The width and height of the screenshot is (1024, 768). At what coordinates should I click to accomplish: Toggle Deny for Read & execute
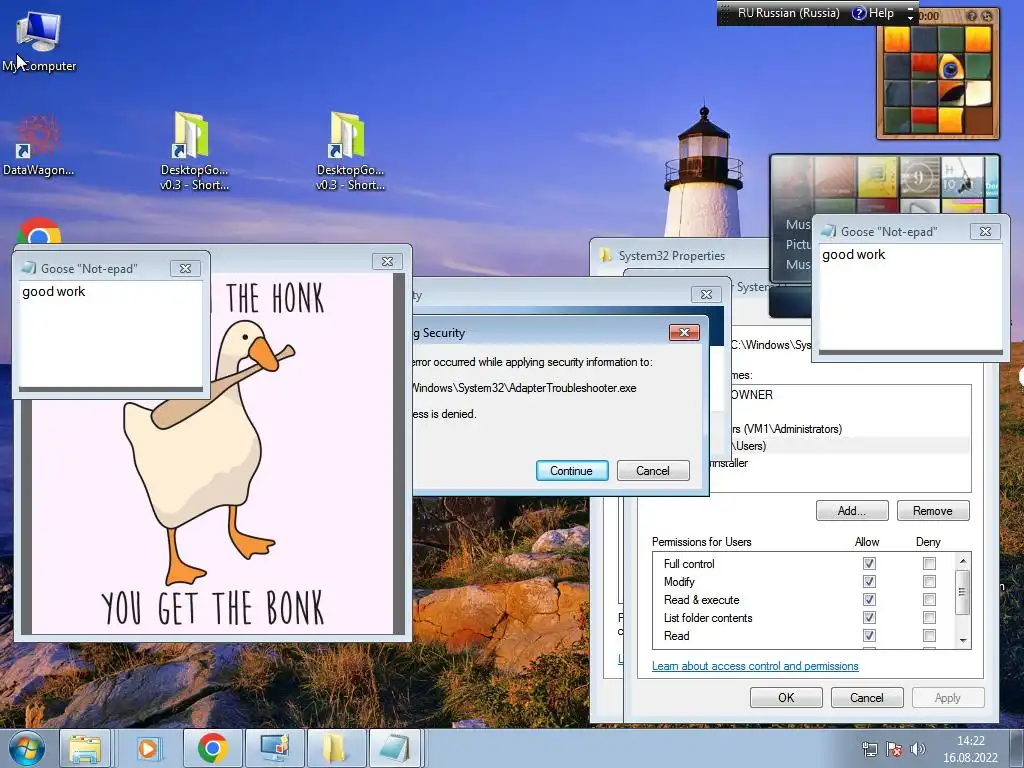pyautogui.click(x=929, y=600)
